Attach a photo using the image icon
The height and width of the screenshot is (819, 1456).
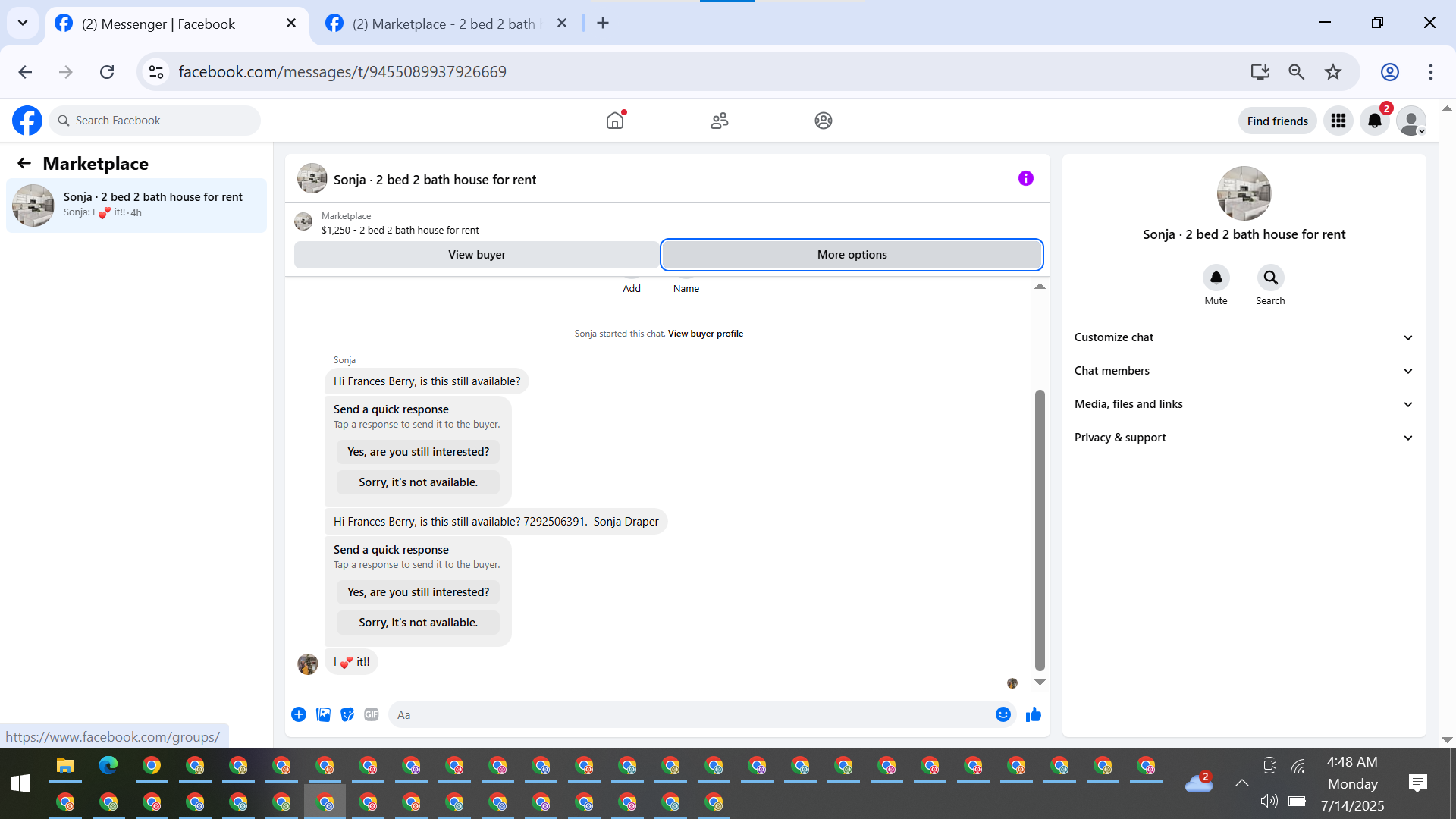coord(323,714)
